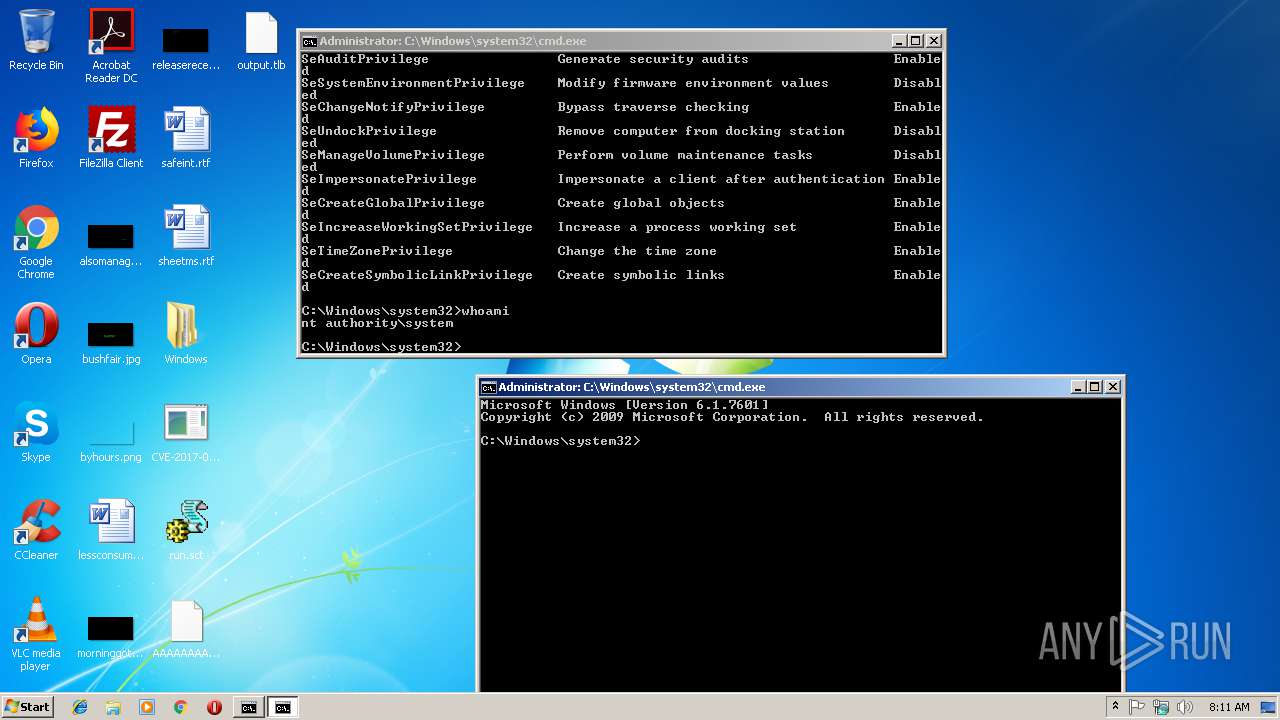This screenshot has width=1280, height=720.
Task: Open system menu icon of upper cmd window
Action: pyautogui.click(x=309, y=41)
